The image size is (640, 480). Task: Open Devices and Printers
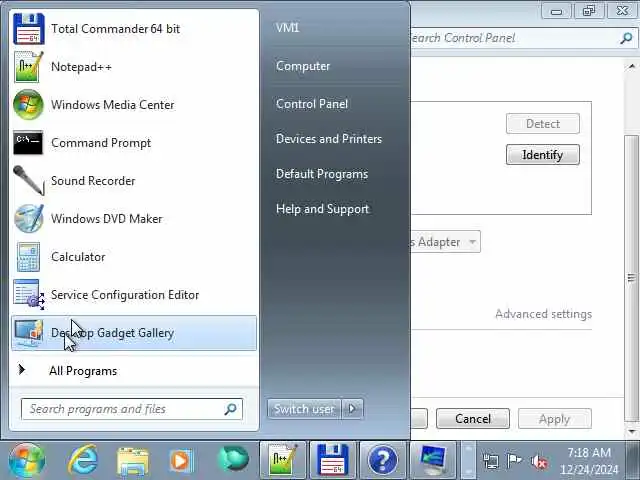pyautogui.click(x=329, y=139)
